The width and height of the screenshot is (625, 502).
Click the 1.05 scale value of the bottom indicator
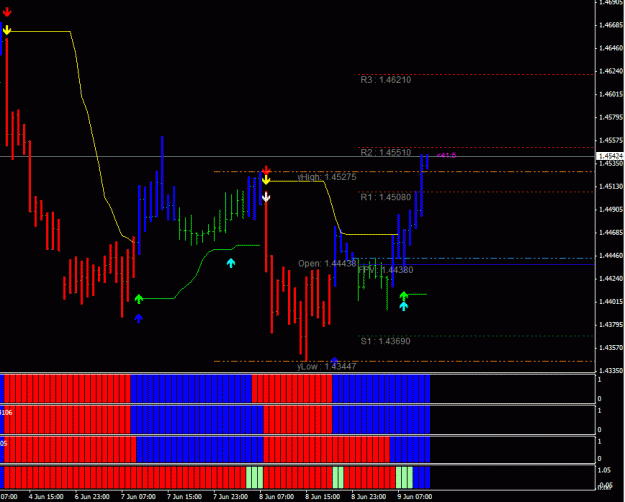tap(604, 470)
